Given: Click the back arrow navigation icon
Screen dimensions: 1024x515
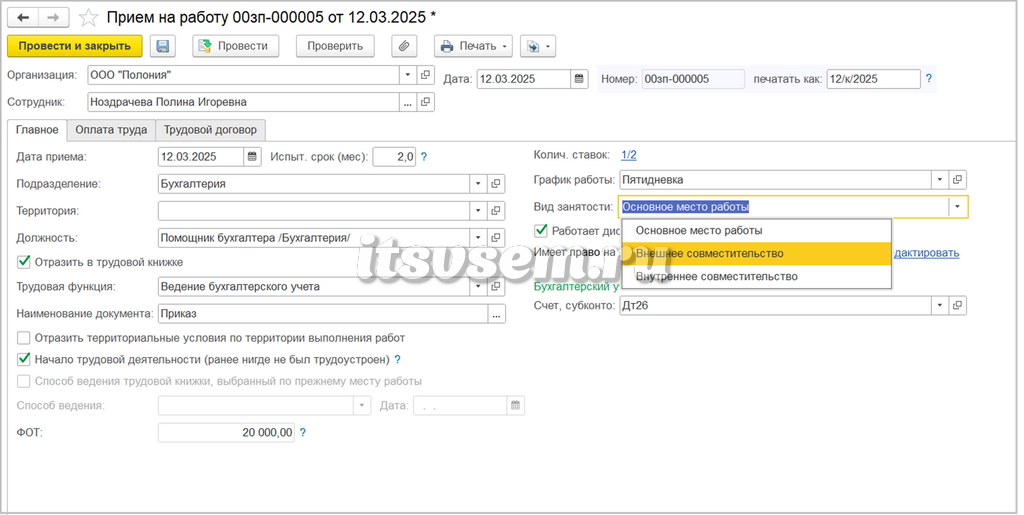Looking at the screenshot, I should 23,18.
